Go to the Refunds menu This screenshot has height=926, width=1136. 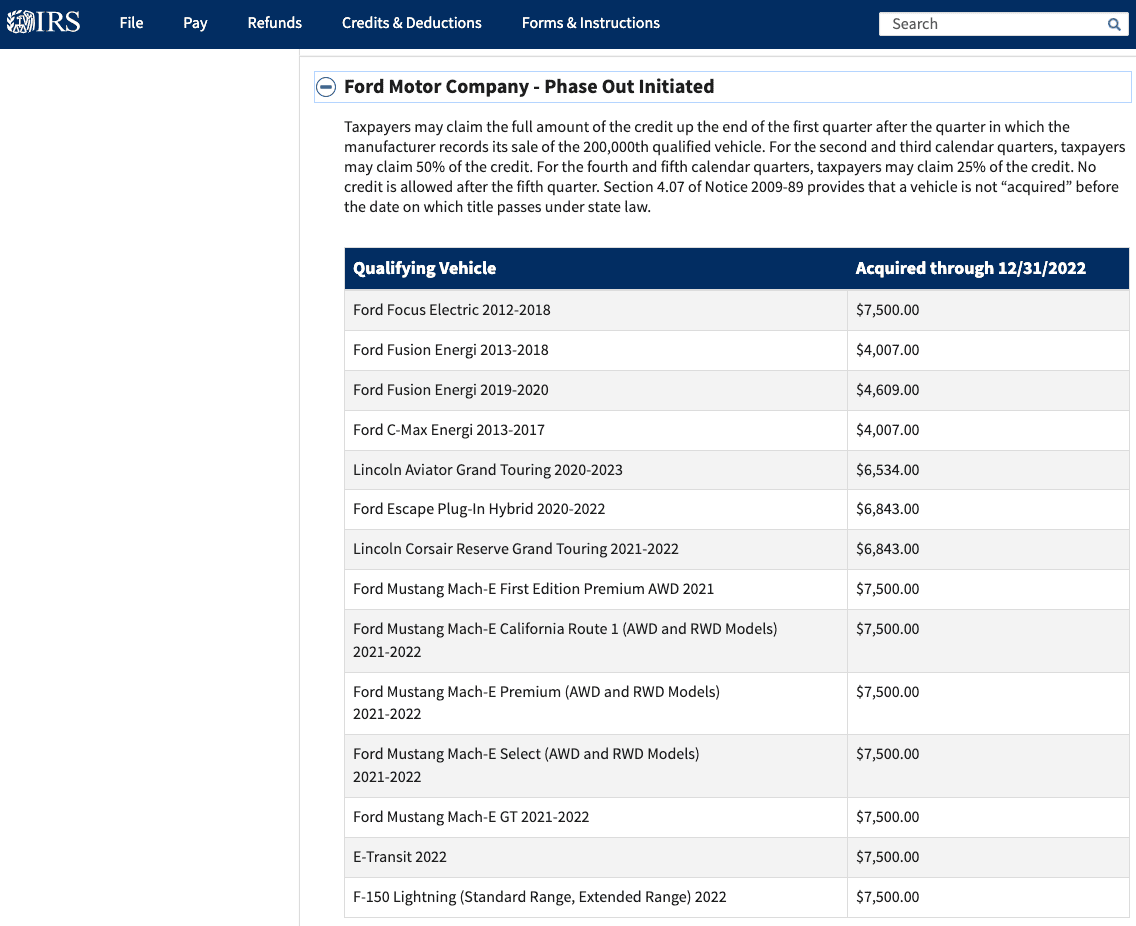(274, 23)
